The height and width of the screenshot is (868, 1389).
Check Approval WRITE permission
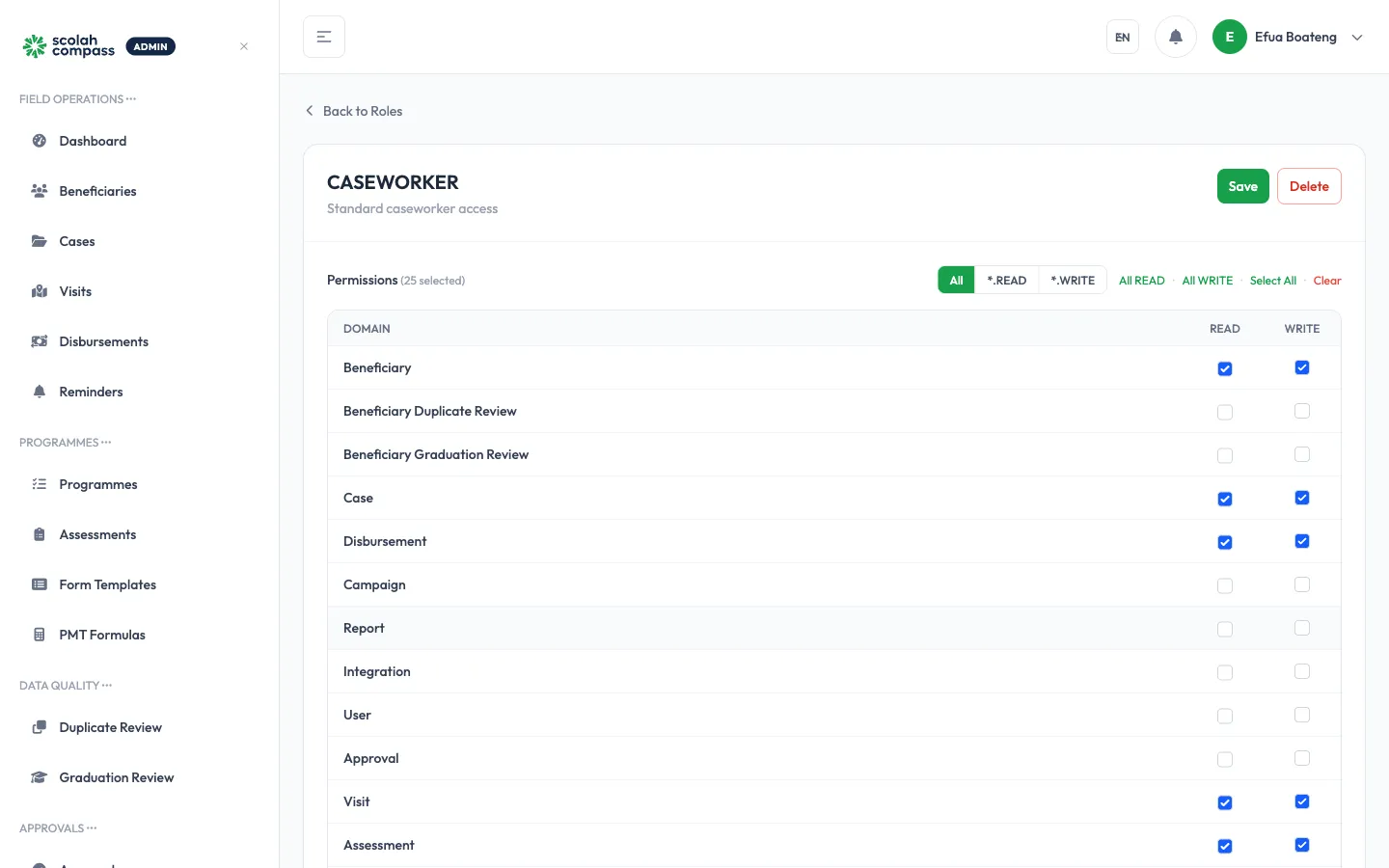1302,758
